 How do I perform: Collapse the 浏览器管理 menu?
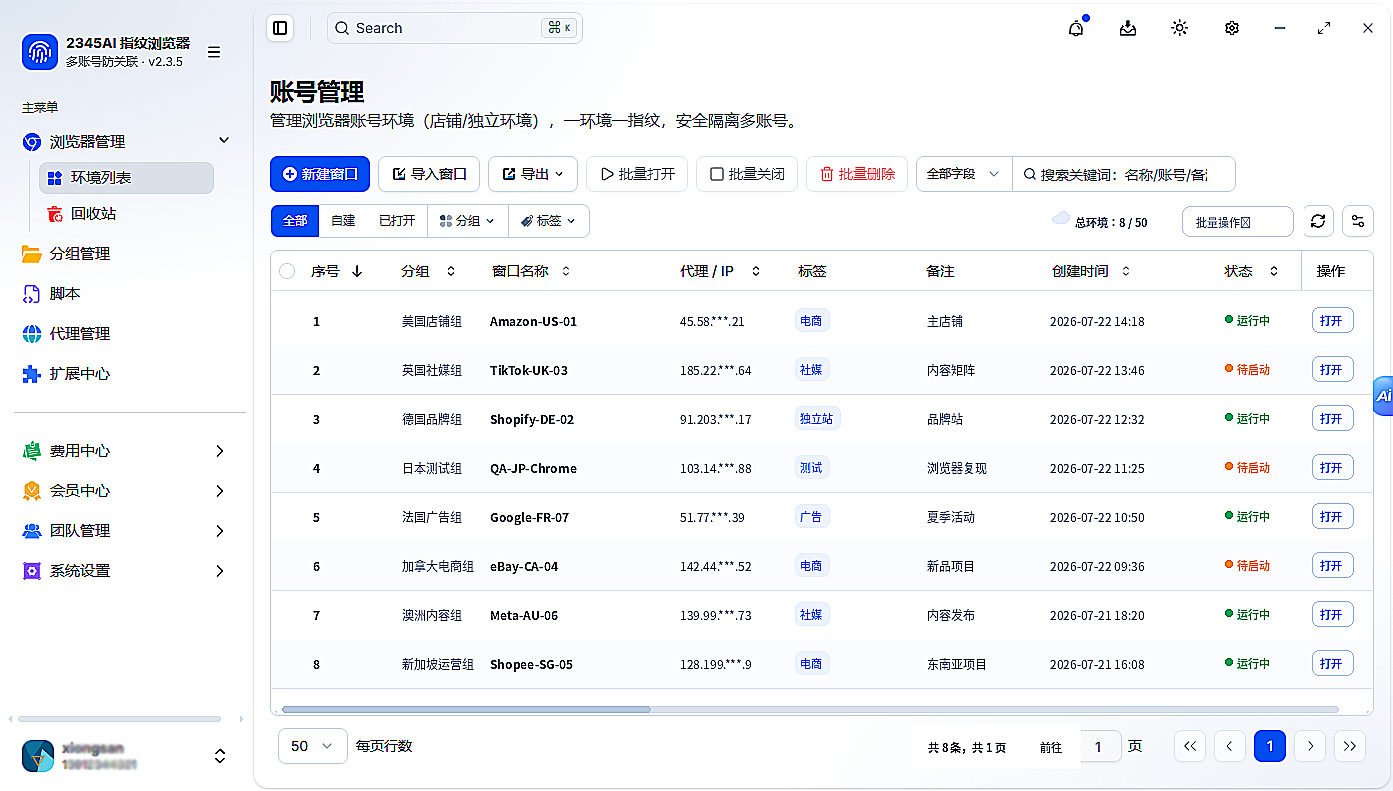(x=224, y=141)
